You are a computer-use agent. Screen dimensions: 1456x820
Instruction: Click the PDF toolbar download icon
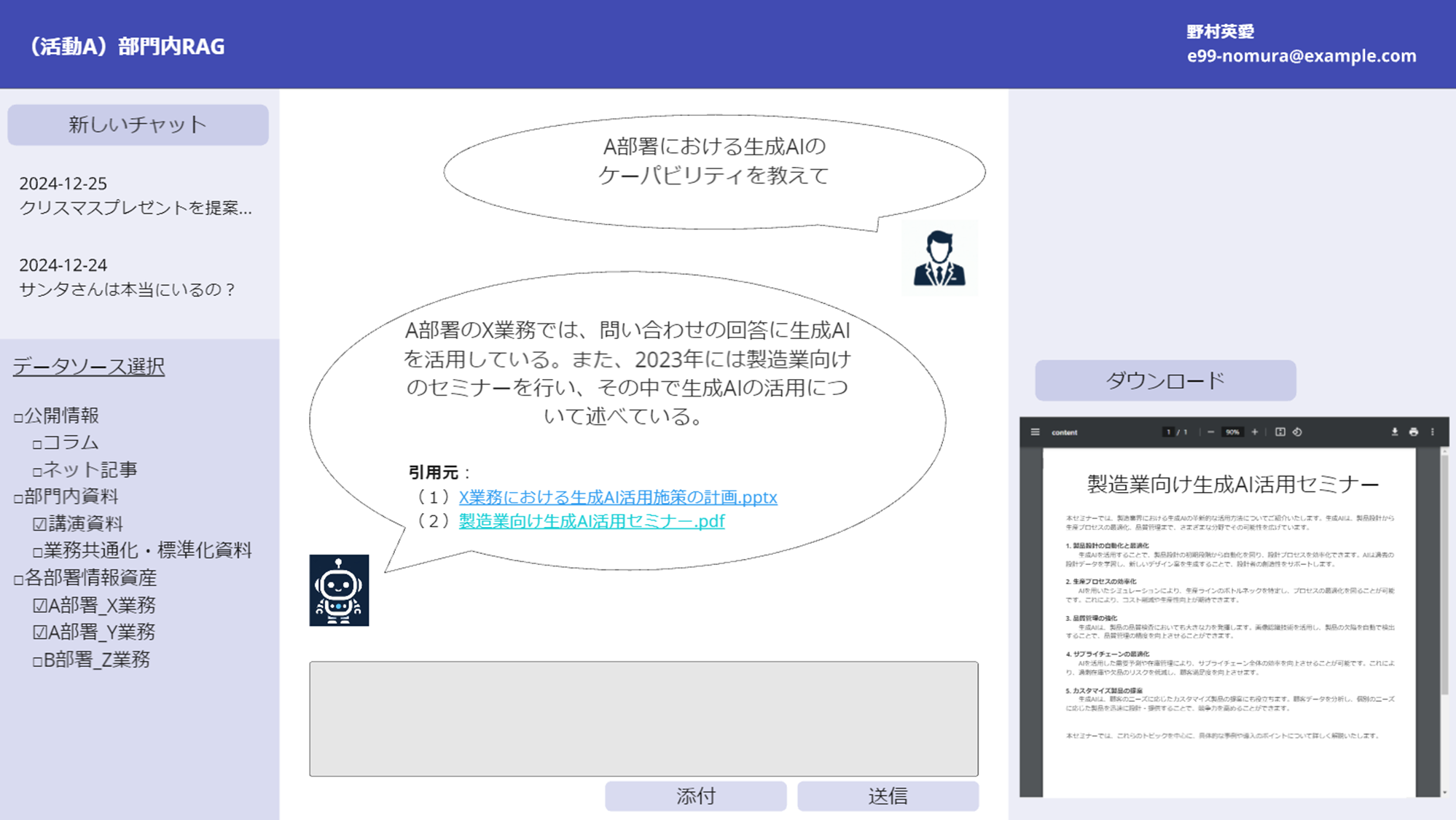point(1394,432)
